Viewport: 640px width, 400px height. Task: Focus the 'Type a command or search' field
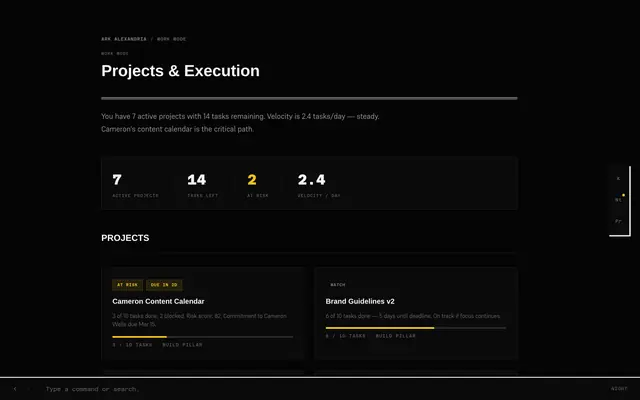click(93, 389)
